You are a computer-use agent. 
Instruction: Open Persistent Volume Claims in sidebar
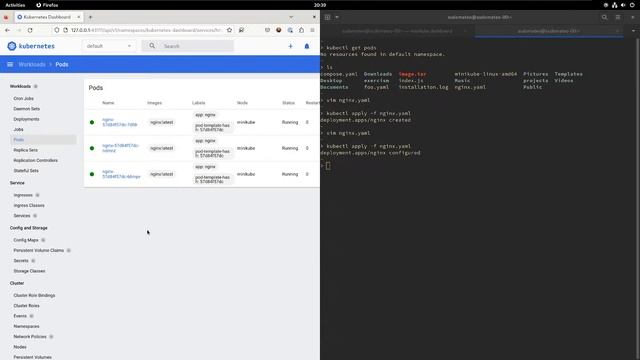click(39, 250)
